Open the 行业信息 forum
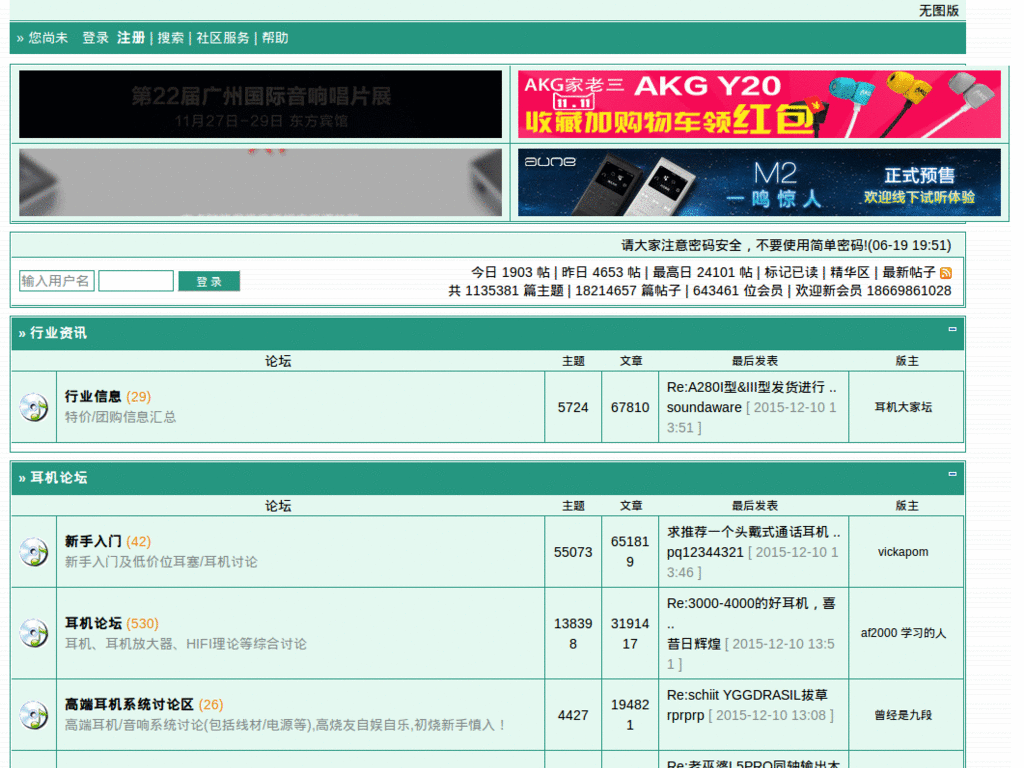This screenshot has width=1024, height=768. tap(93, 396)
